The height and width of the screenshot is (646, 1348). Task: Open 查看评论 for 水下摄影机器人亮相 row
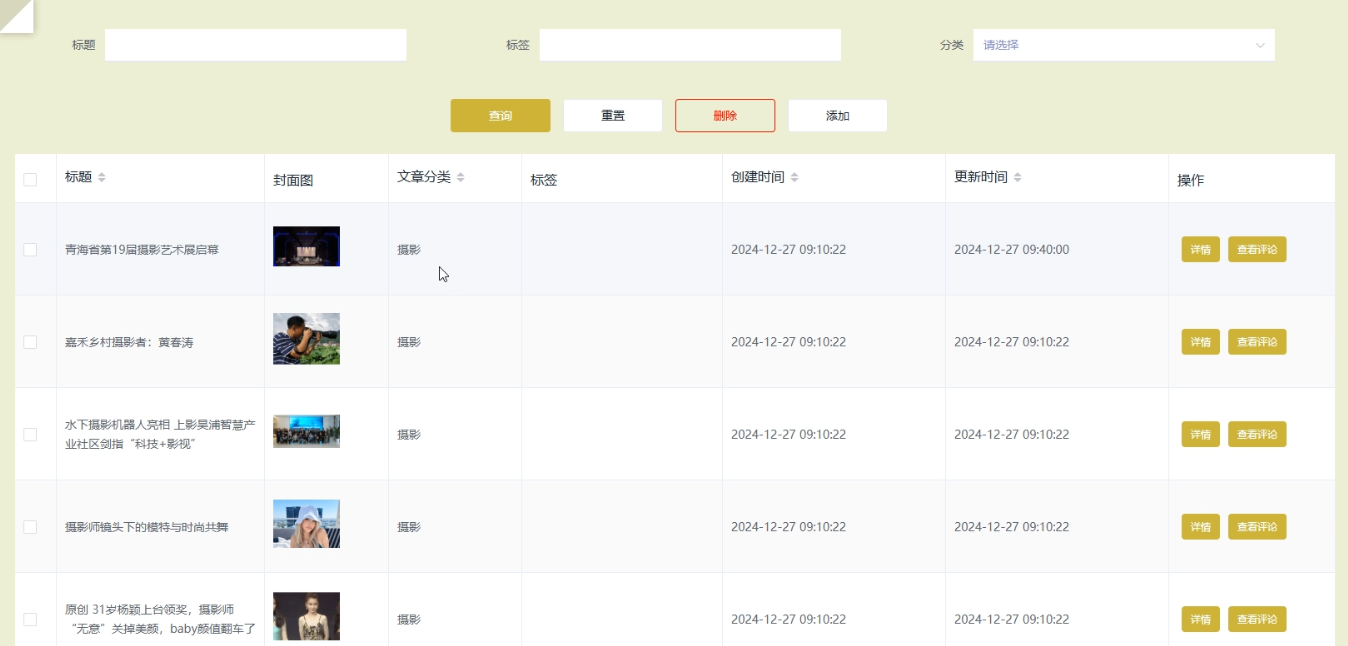1257,434
